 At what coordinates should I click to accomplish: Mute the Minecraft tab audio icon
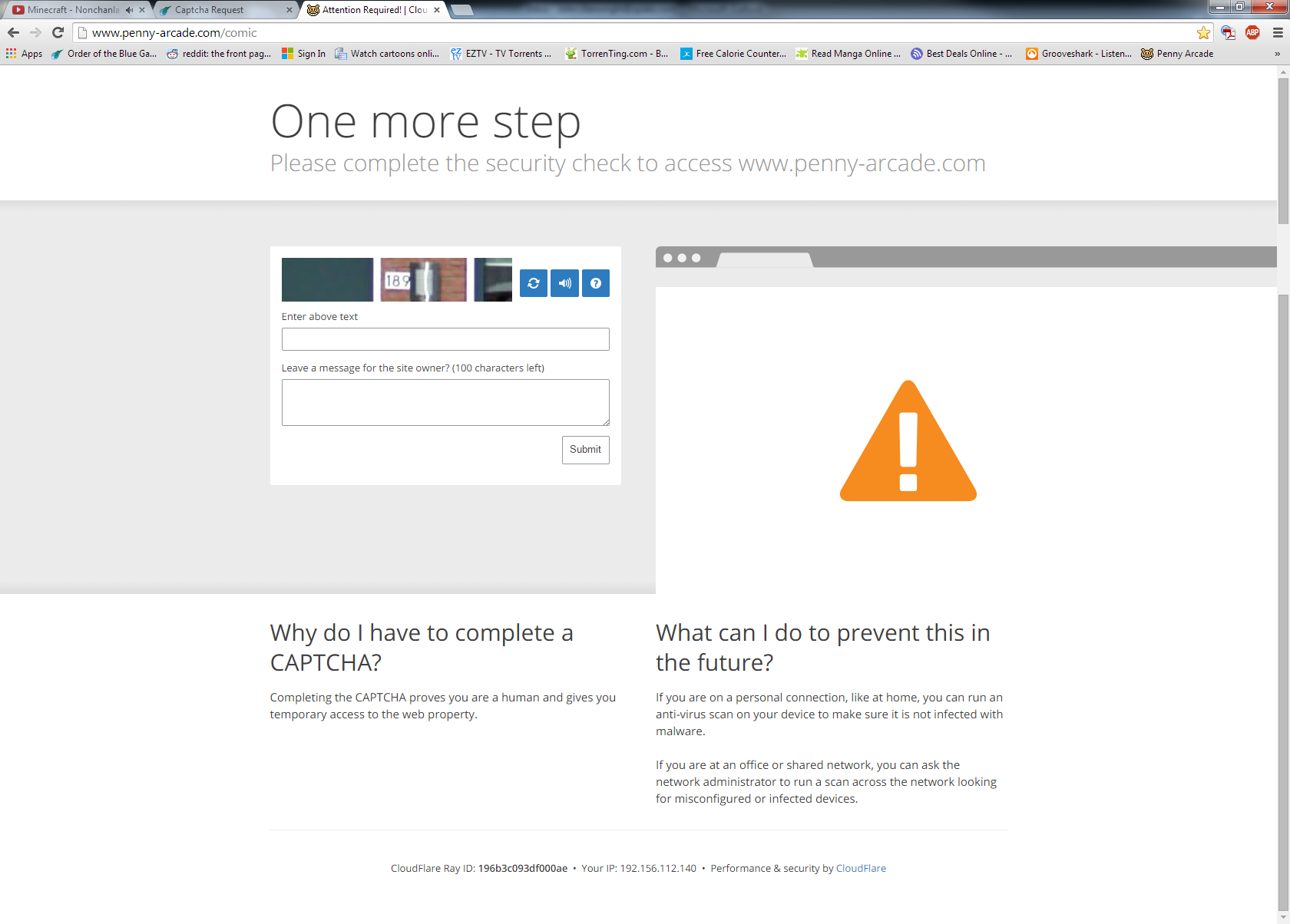coord(129,10)
